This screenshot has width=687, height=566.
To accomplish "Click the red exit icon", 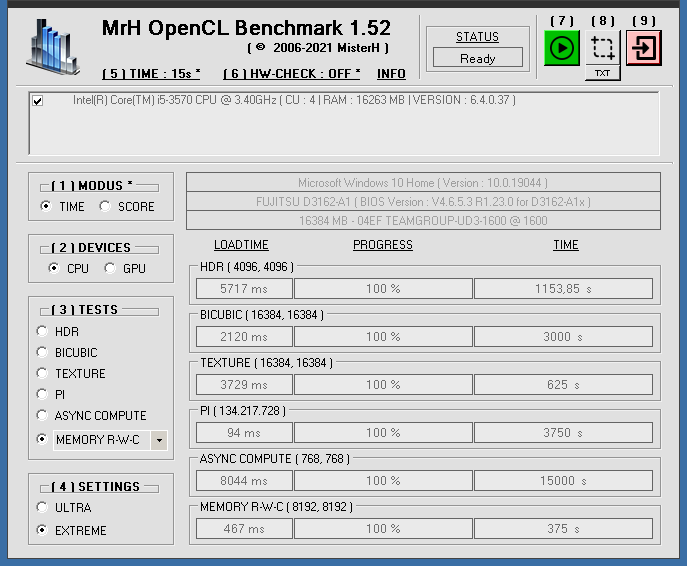I will [644, 48].
